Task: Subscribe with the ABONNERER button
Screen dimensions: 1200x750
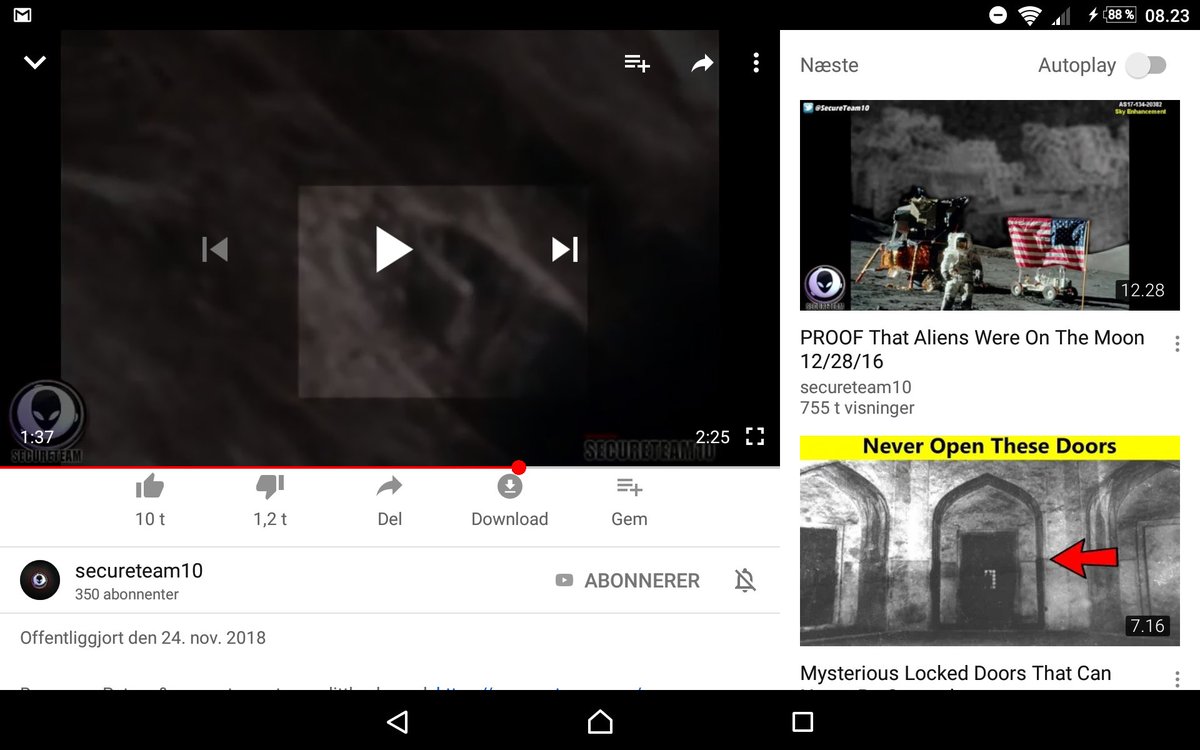Action: point(628,580)
